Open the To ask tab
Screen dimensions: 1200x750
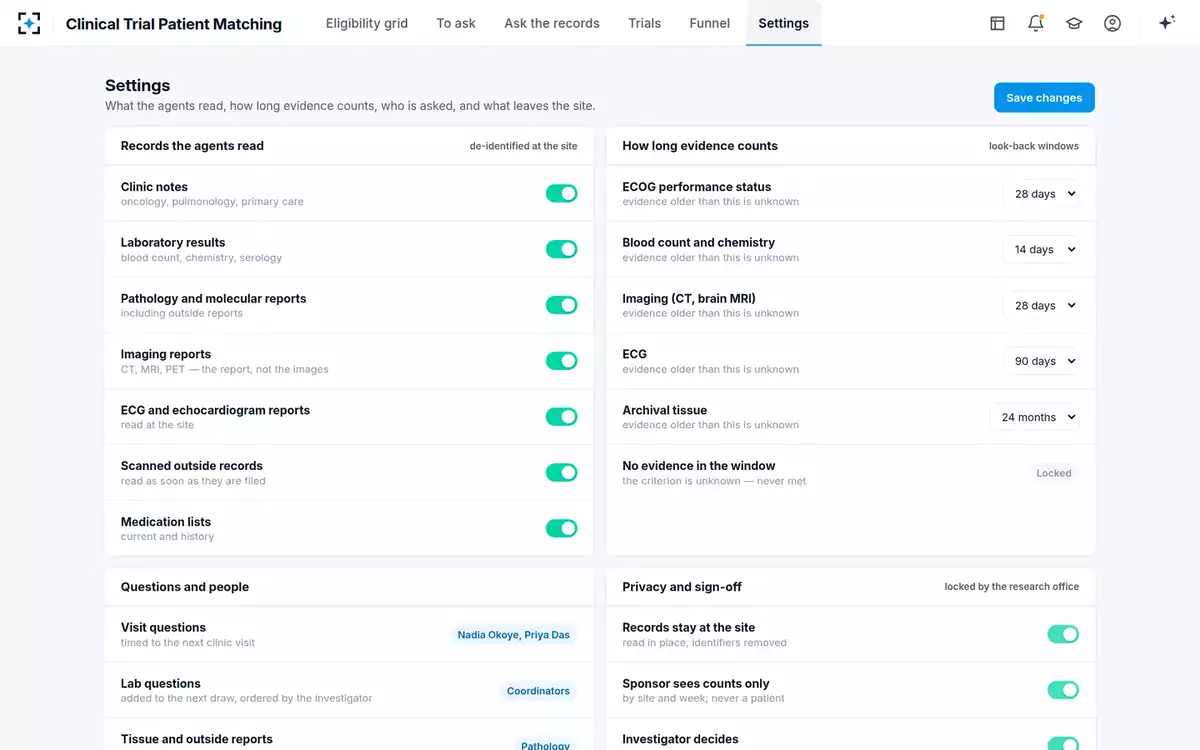point(456,23)
